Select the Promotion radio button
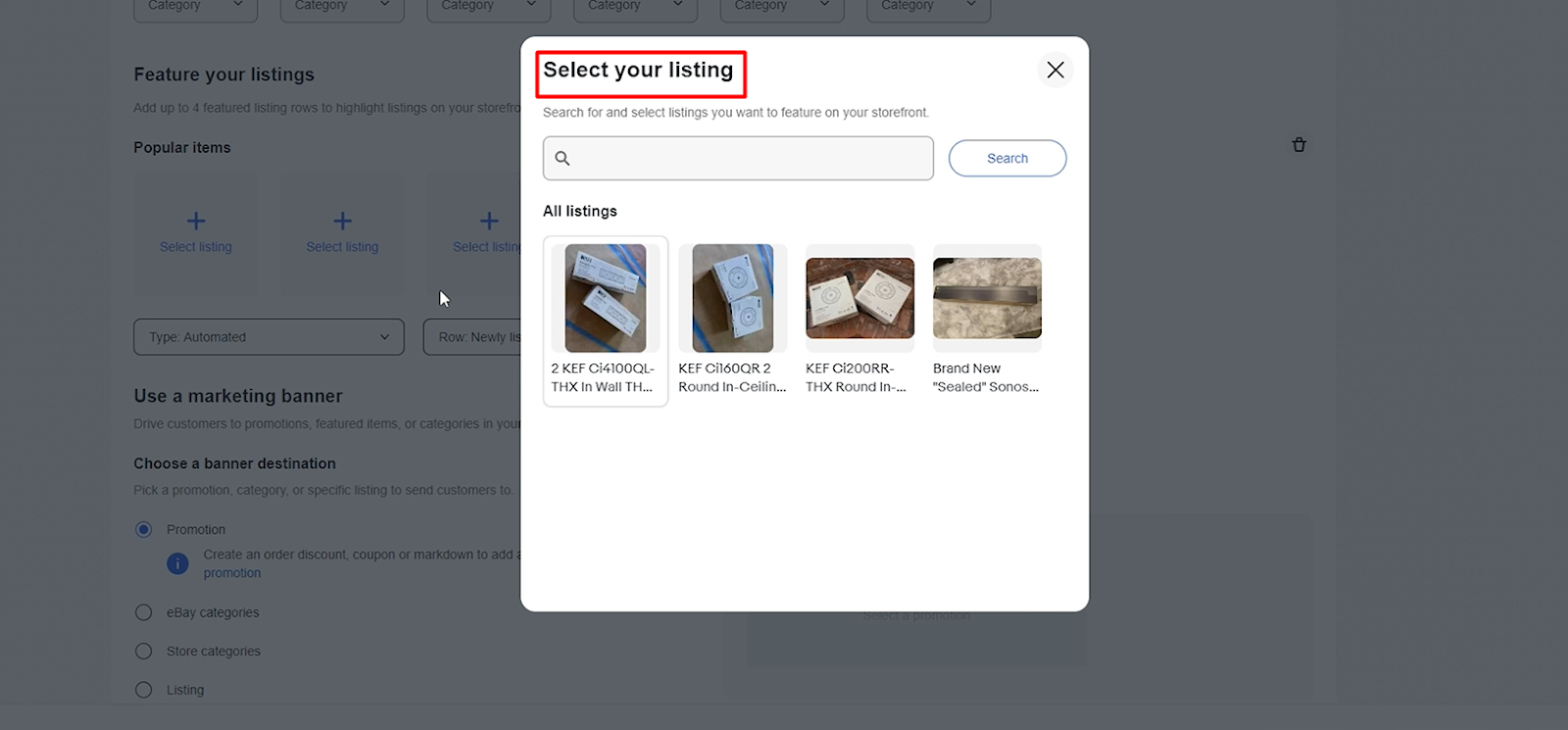Image resolution: width=1568 pixels, height=730 pixels. (144, 529)
